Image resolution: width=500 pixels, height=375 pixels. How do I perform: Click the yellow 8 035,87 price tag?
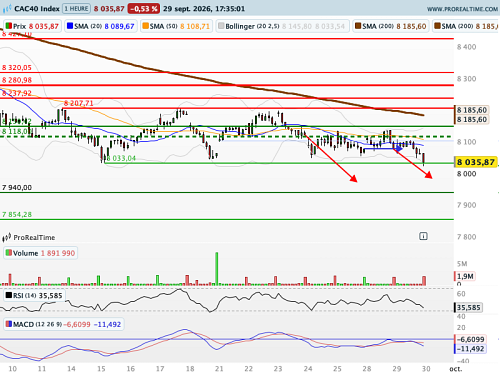[476, 162]
